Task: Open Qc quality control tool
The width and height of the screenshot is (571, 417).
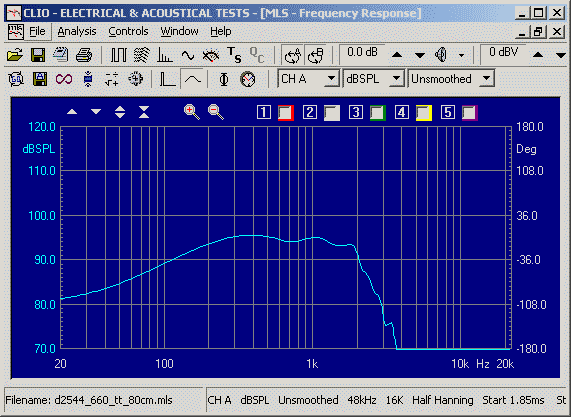Action: coord(257,55)
